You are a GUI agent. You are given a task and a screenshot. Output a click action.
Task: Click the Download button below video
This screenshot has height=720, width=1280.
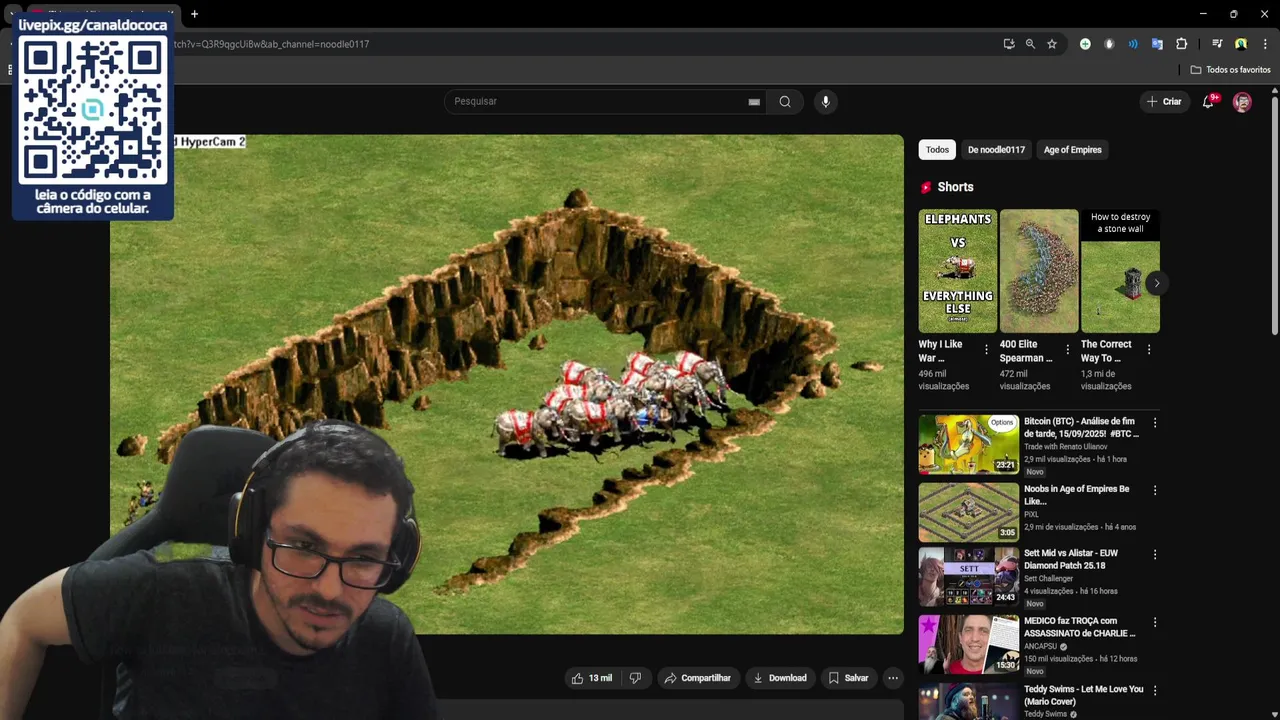[x=779, y=678]
